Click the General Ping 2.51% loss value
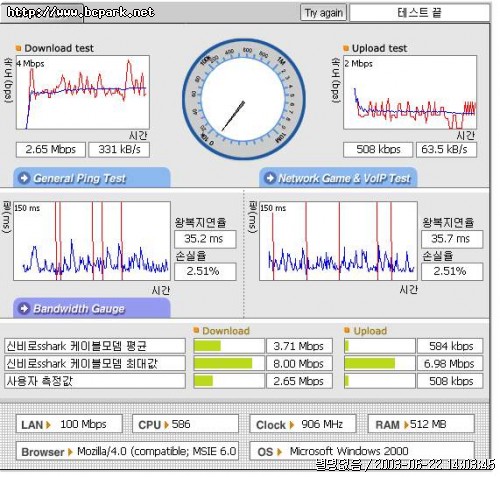This screenshot has height=477, width=500. click(x=205, y=271)
